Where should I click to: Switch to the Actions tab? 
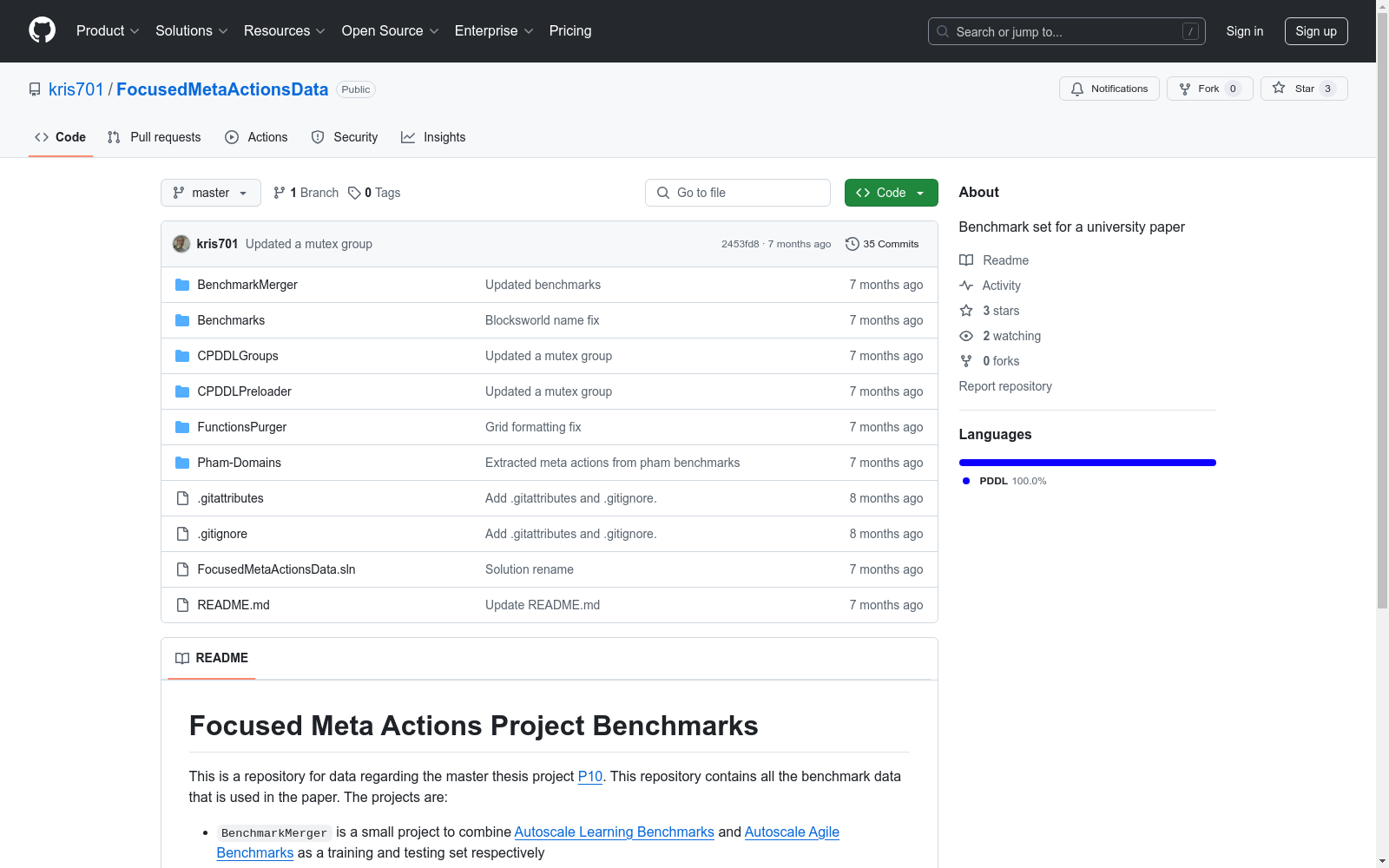click(256, 137)
